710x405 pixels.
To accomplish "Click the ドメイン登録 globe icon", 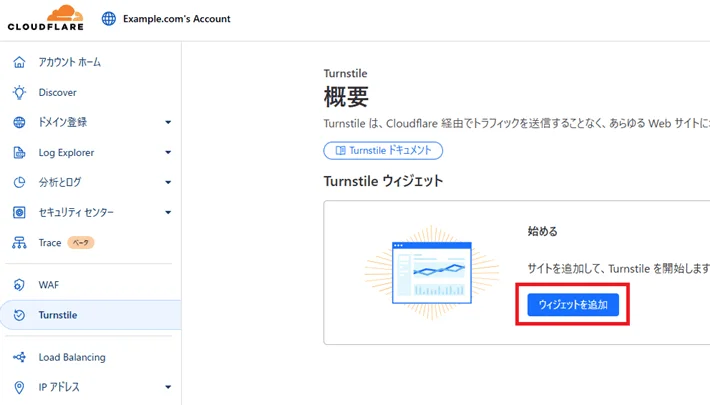I will (19, 122).
